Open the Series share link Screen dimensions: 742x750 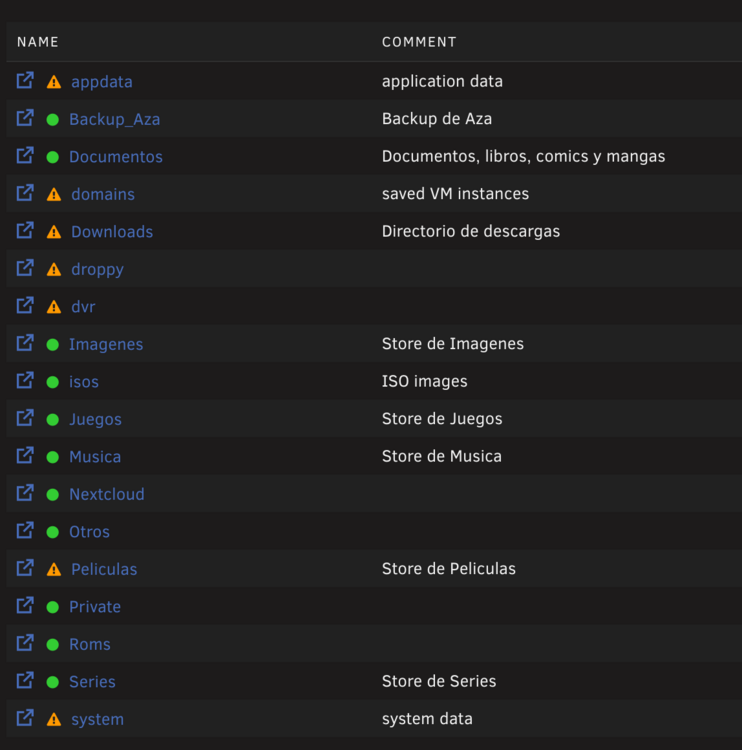click(x=92, y=682)
